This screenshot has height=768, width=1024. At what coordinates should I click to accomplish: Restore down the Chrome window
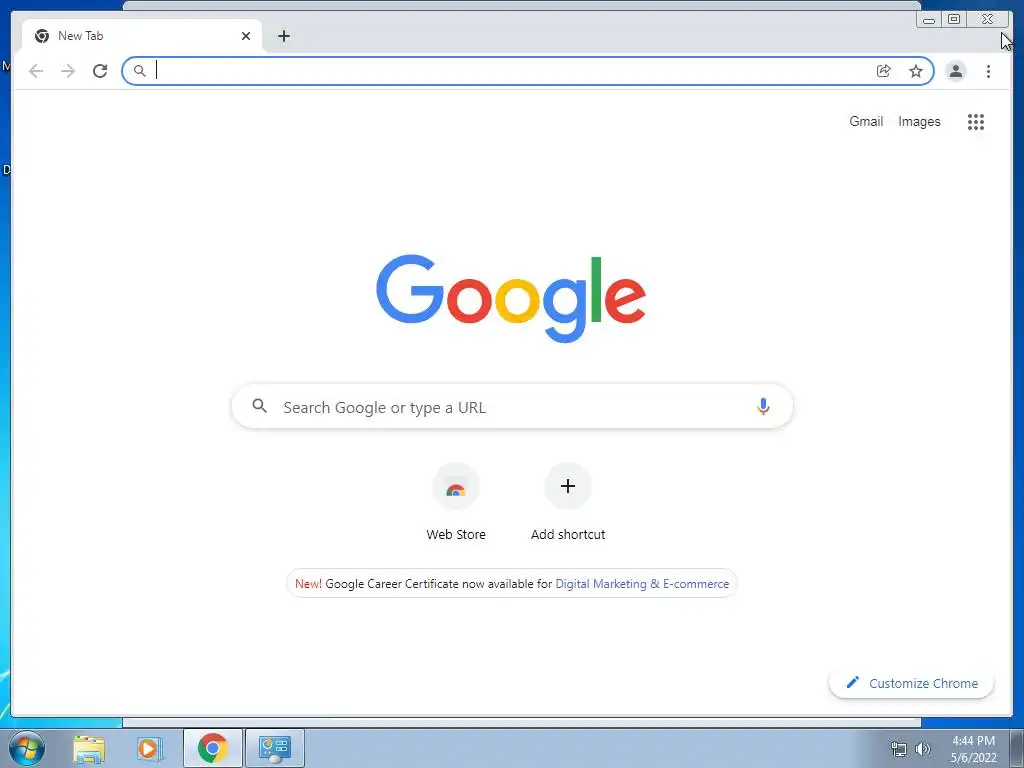(954, 20)
